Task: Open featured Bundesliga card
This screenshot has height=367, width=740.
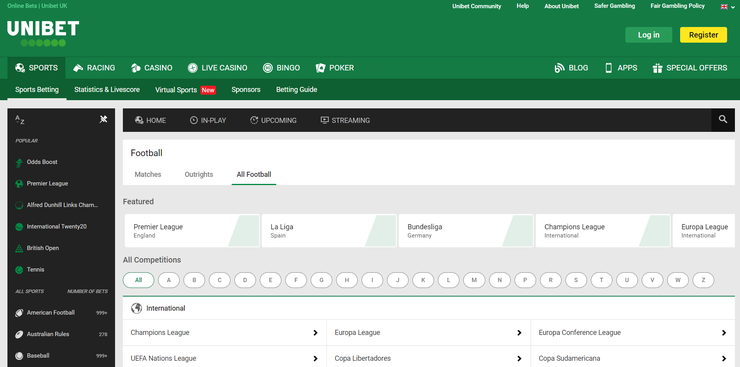Action: point(466,231)
